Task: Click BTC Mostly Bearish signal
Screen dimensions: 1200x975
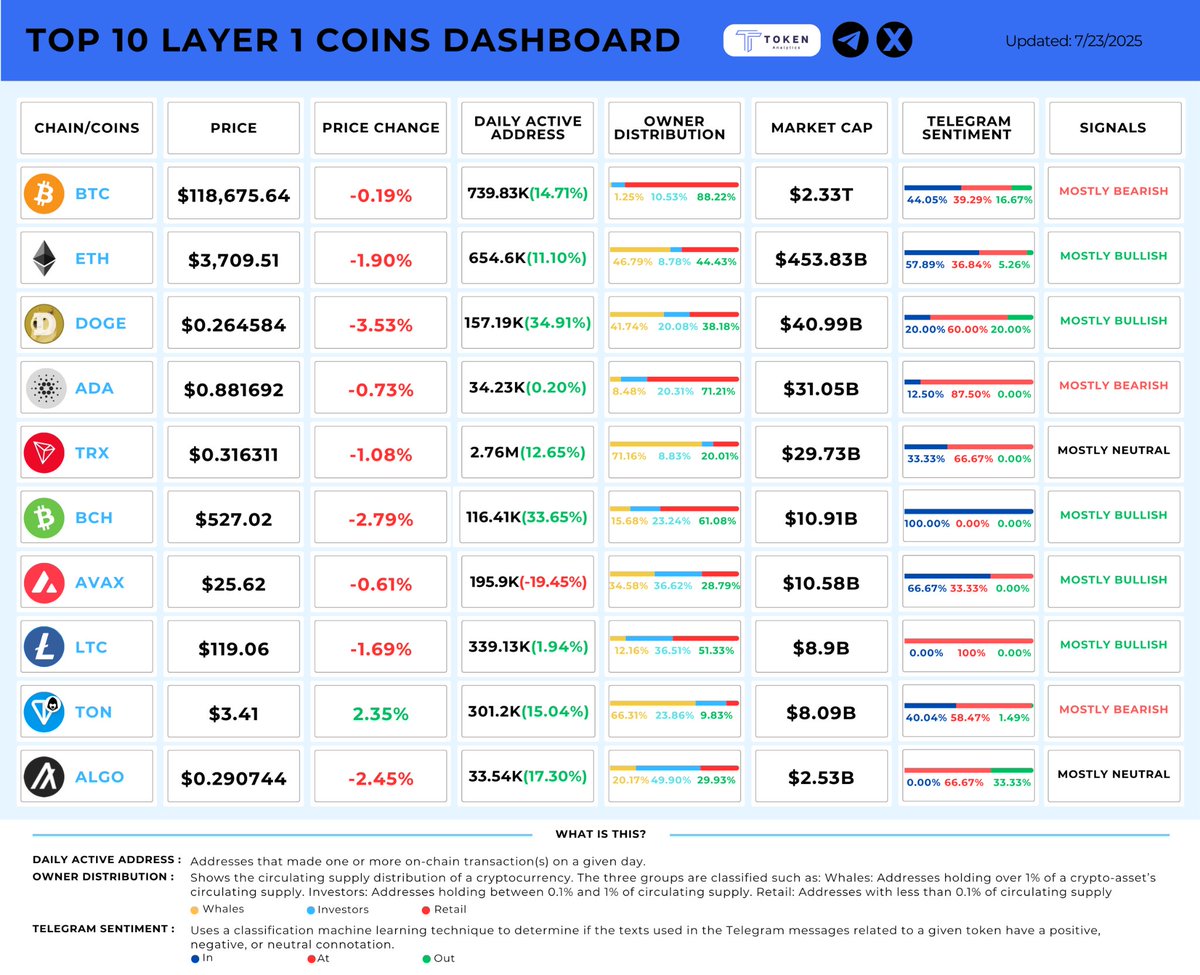Action: (1113, 191)
